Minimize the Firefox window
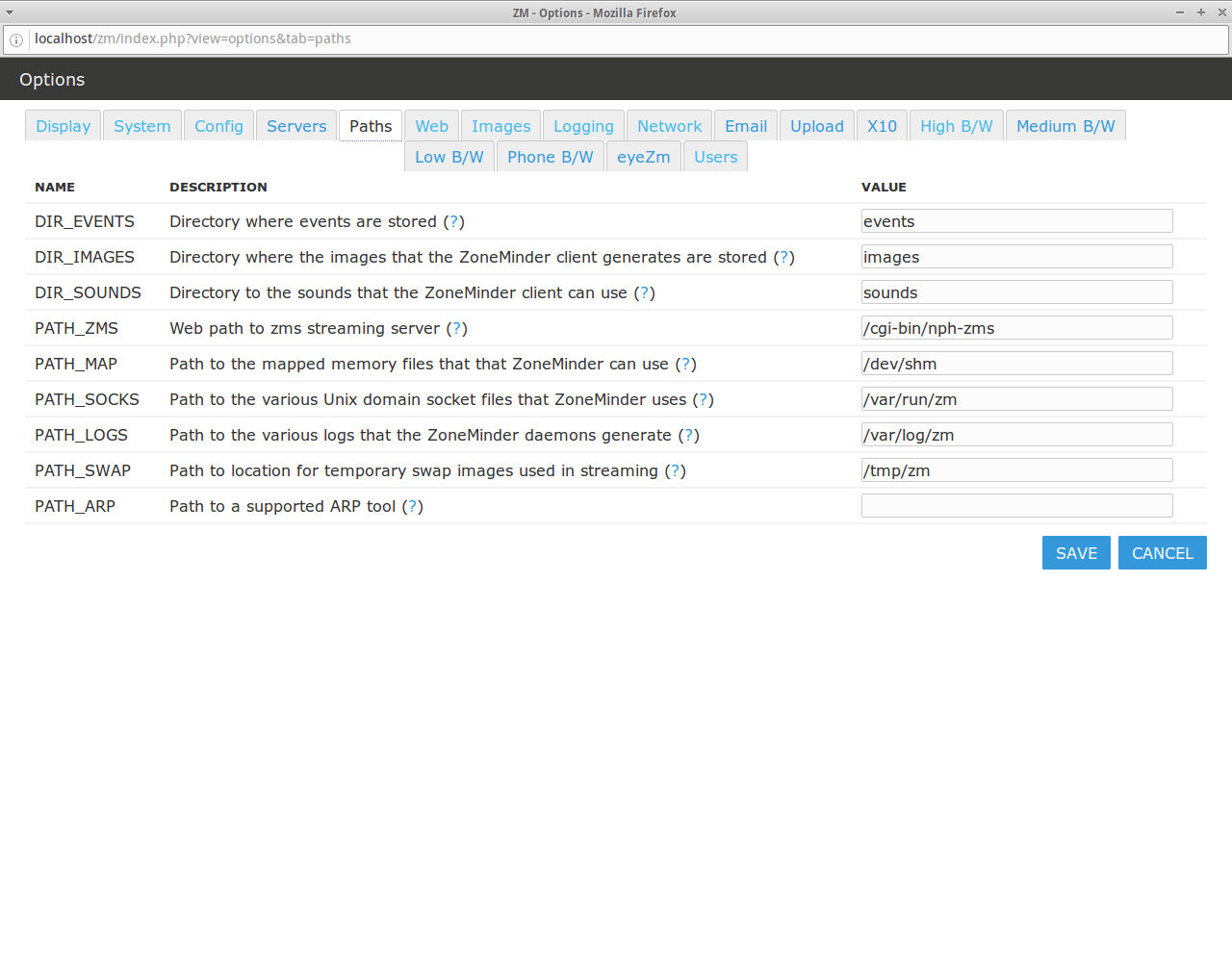 click(1179, 13)
